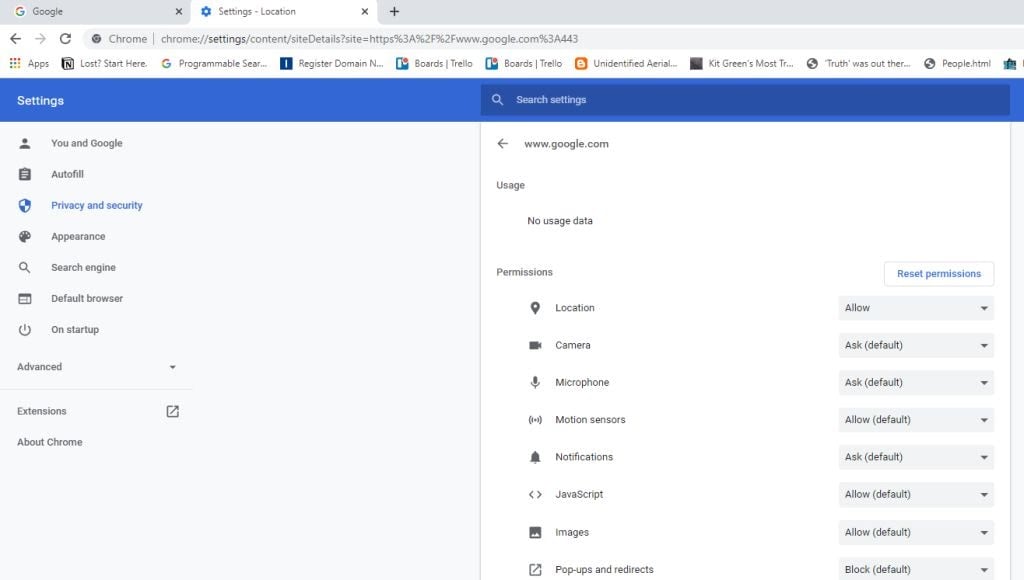The image size is (1024, 580).
Task: Click the Default browser window icon
Action: click(25, 298)
